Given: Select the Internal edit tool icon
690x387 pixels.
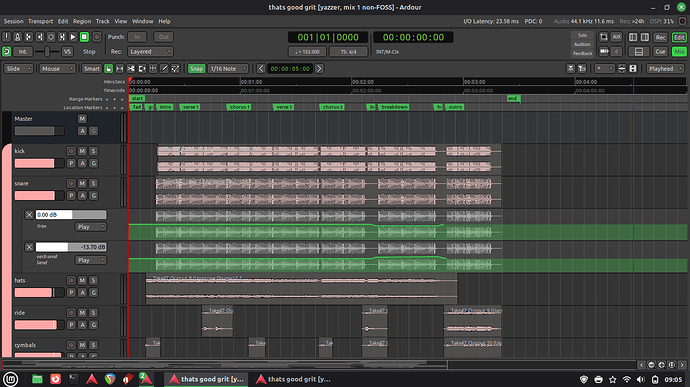Looking at the screenshot, I should pos(175,69).
